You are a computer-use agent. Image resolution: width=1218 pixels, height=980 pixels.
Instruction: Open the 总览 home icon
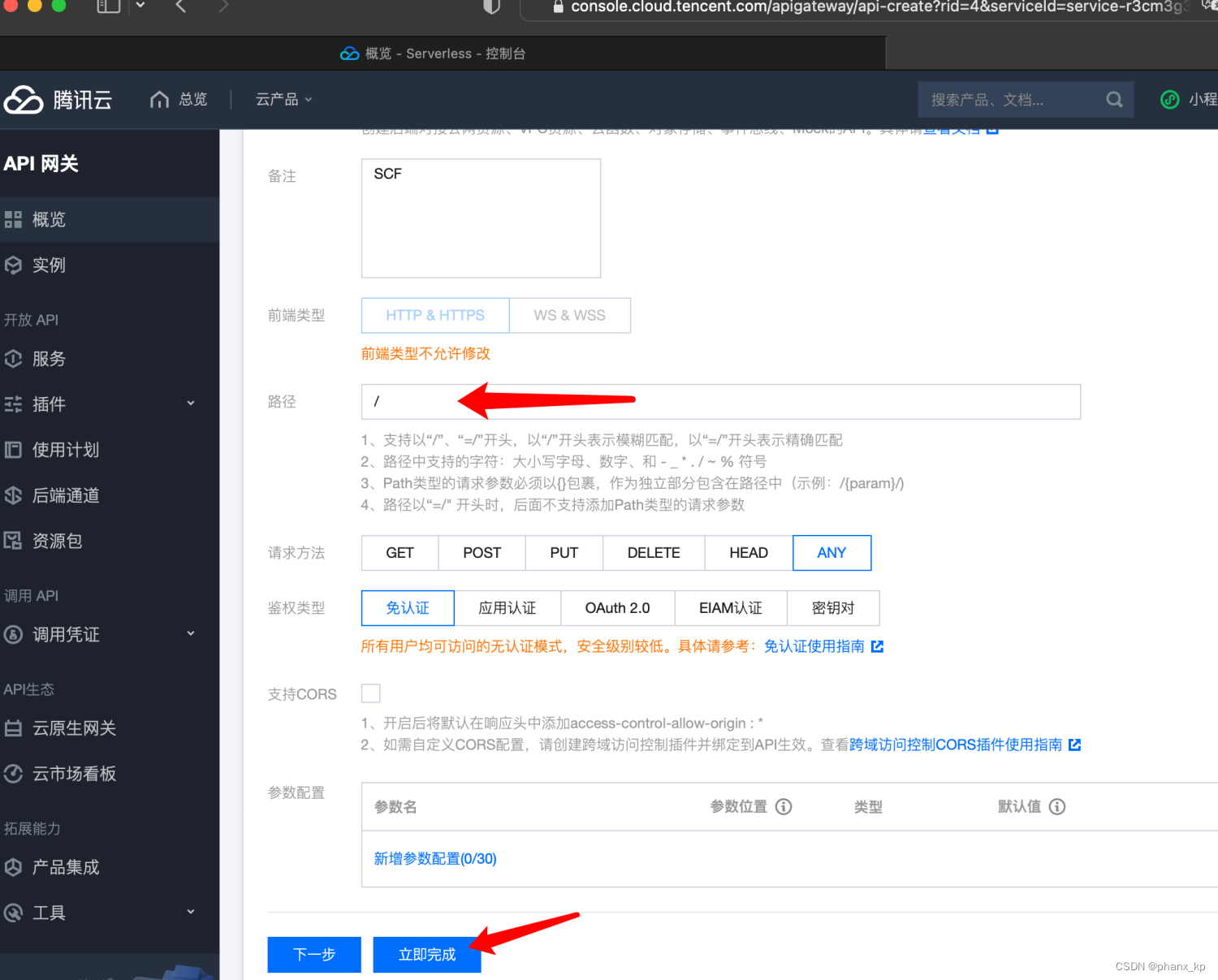[x=160, y=99]
